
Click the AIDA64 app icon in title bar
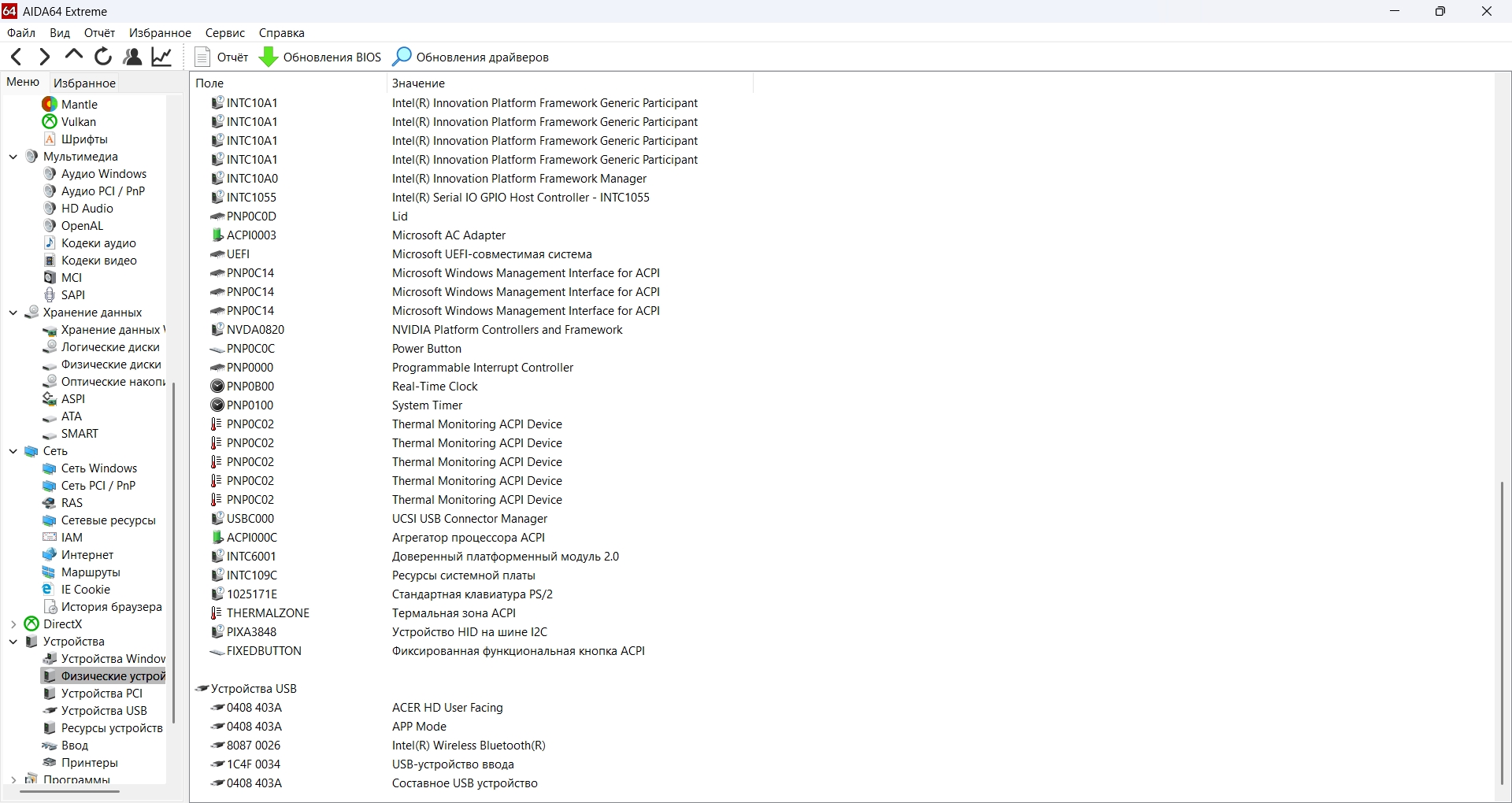[x=9, y=11]
